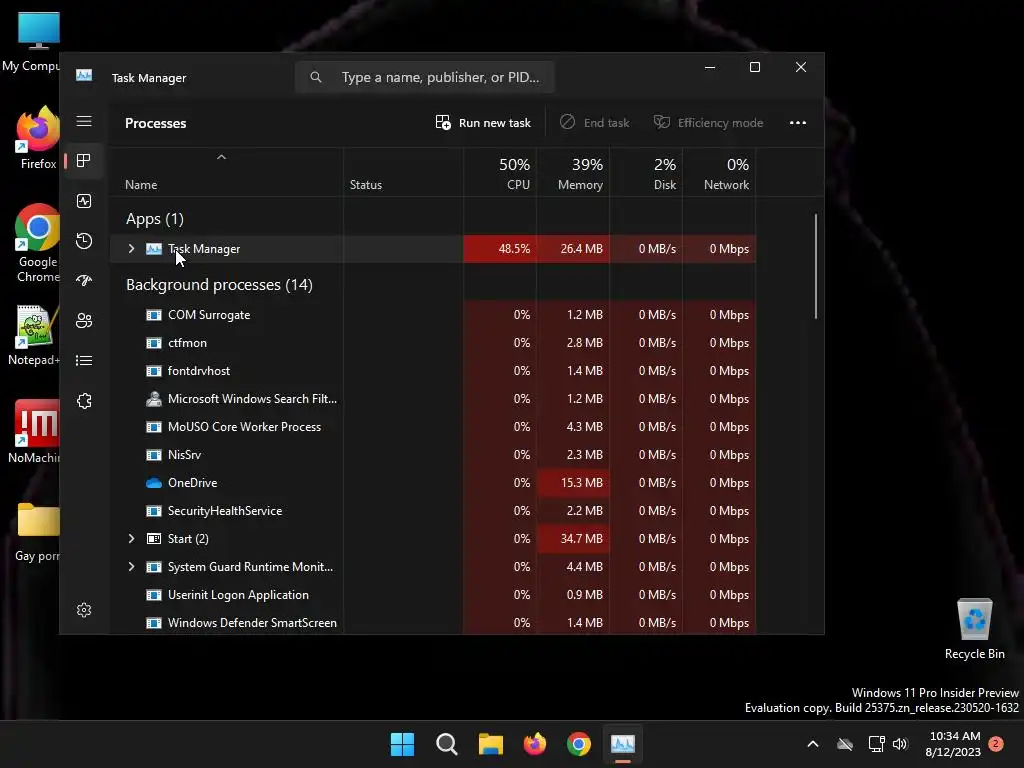Open Windows Start button on taskbar
This screenshot has height=768, width=1024.
(x=402, y=744)
